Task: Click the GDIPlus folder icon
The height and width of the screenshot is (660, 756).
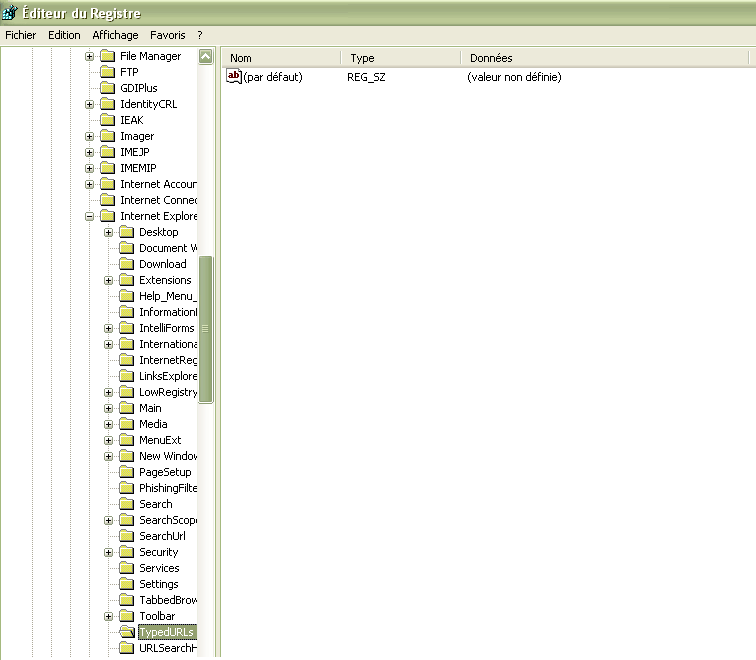Action: click(108, 88)
